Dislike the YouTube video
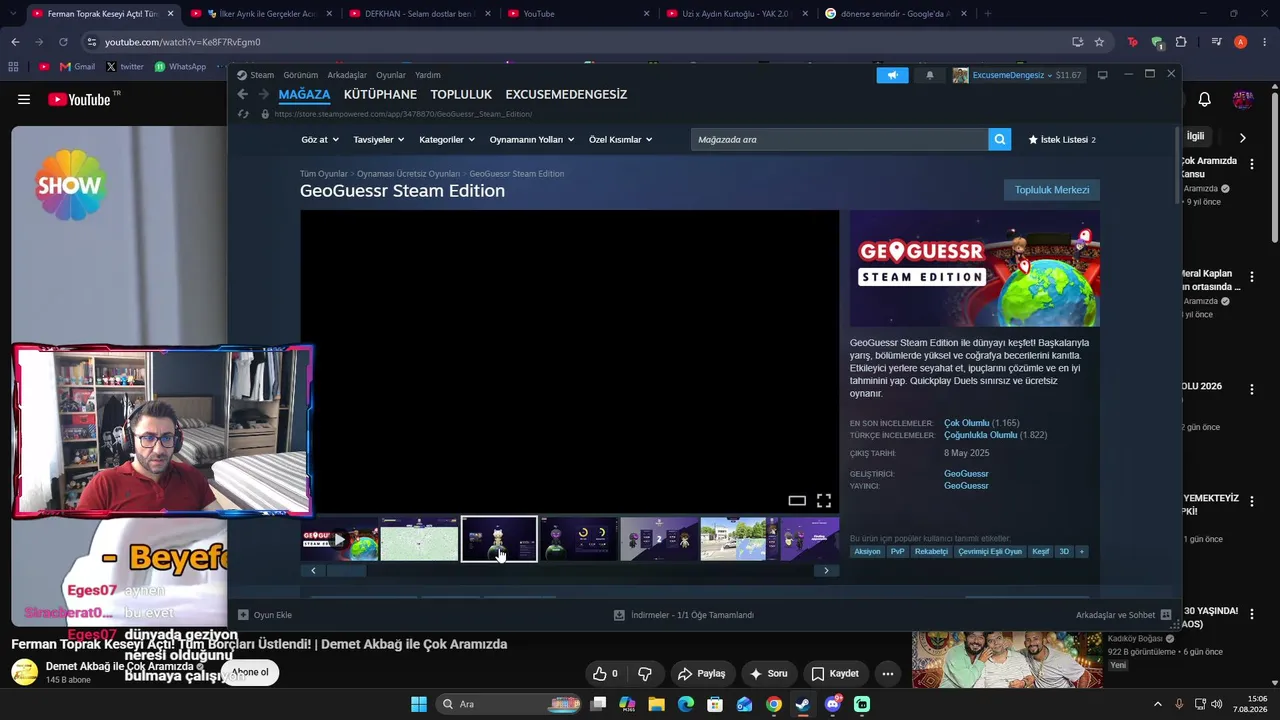This screenshot has height=720, width=1280. [x=645, y=674]
